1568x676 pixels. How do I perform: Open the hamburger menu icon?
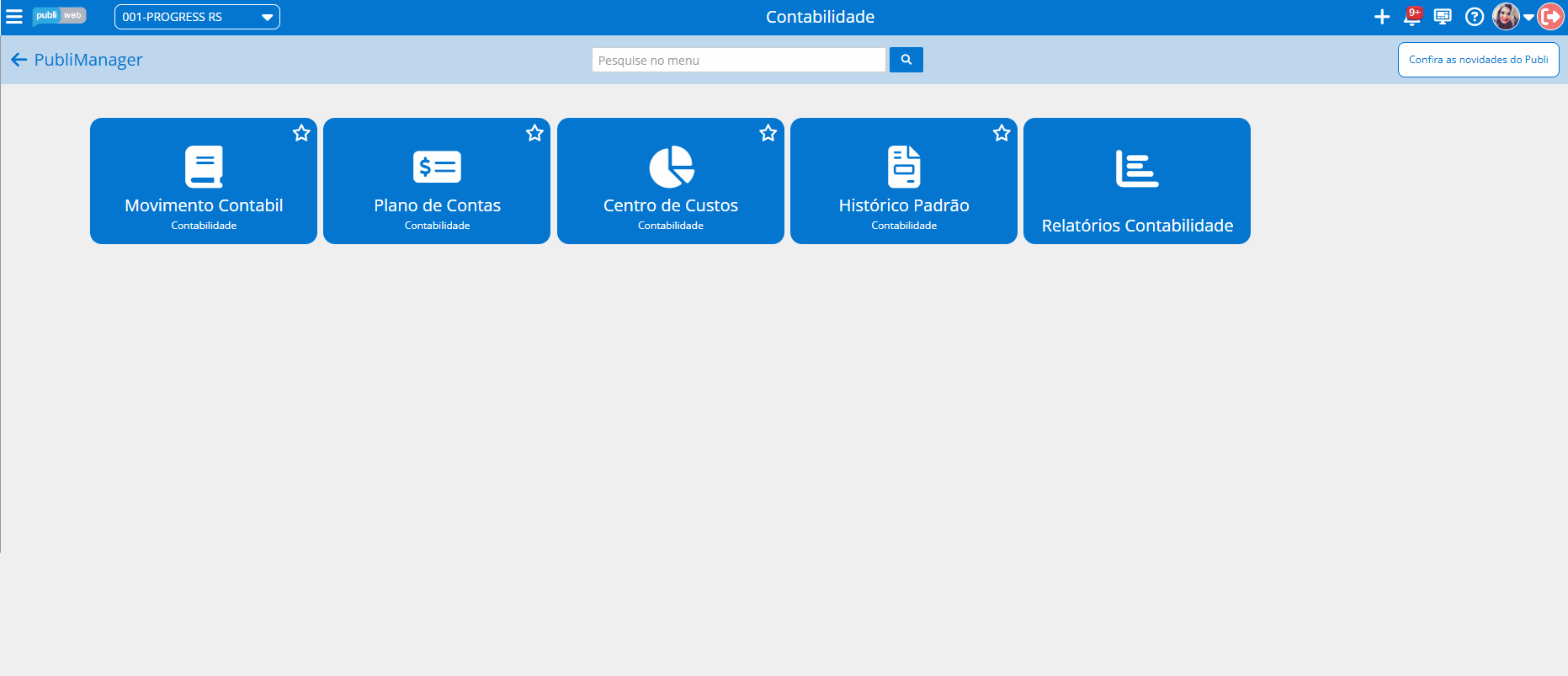pyautogui.click(x=14, y=17)
